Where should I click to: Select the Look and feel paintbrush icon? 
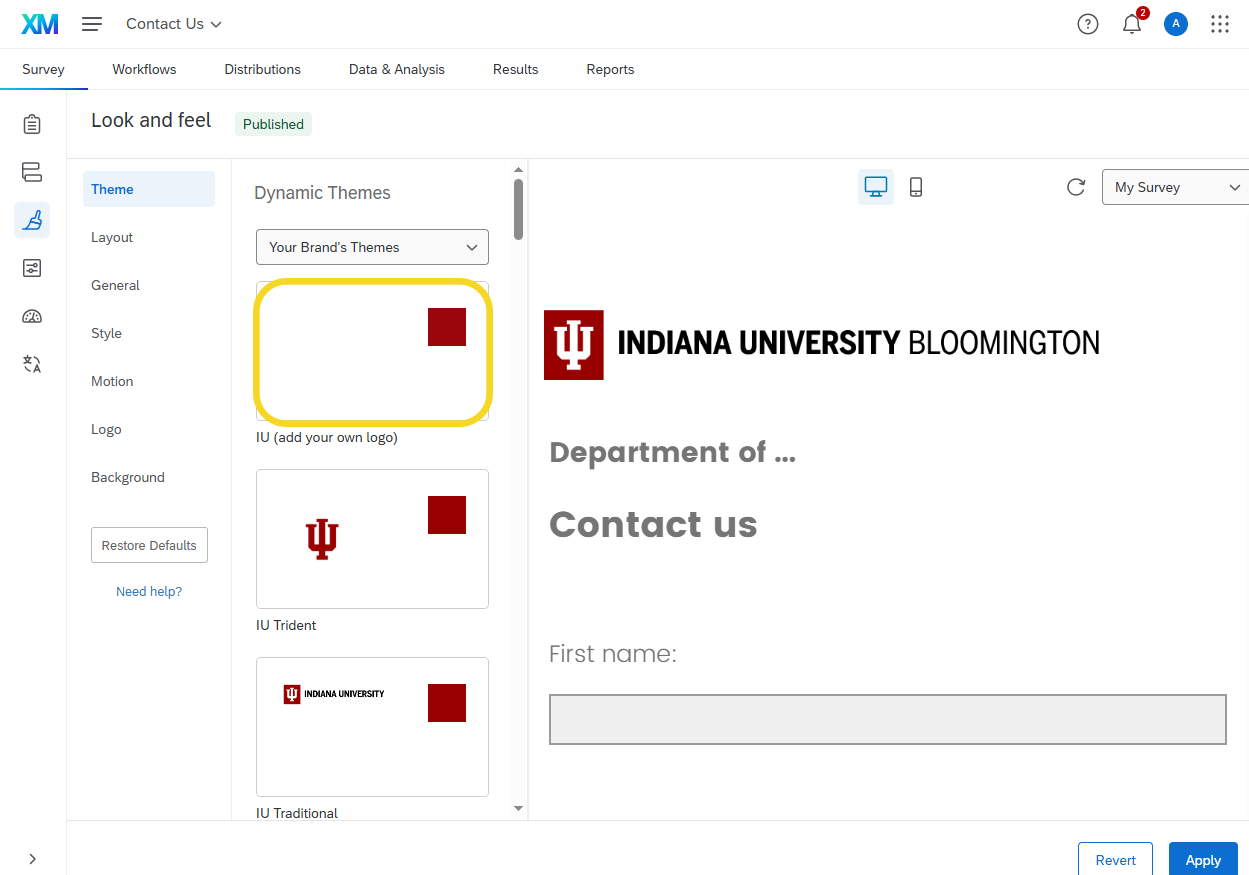point(32,220)
